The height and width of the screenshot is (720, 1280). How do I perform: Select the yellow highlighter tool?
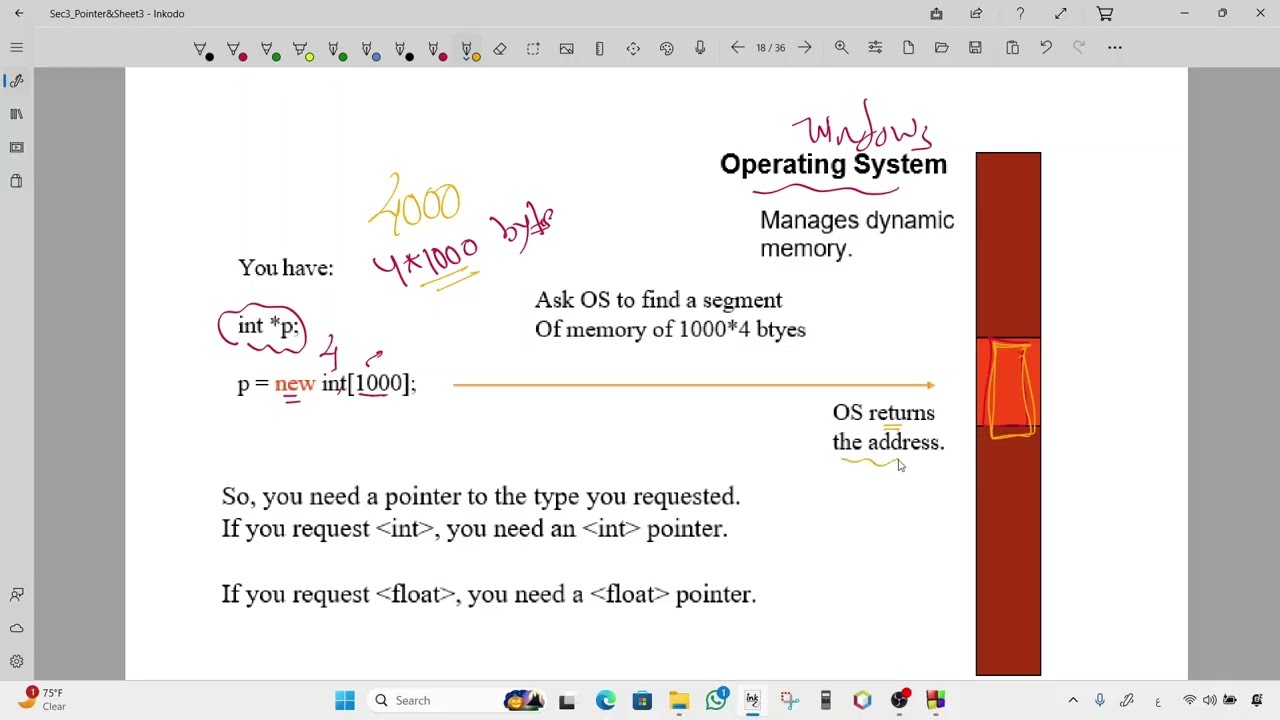pos(303,48)
